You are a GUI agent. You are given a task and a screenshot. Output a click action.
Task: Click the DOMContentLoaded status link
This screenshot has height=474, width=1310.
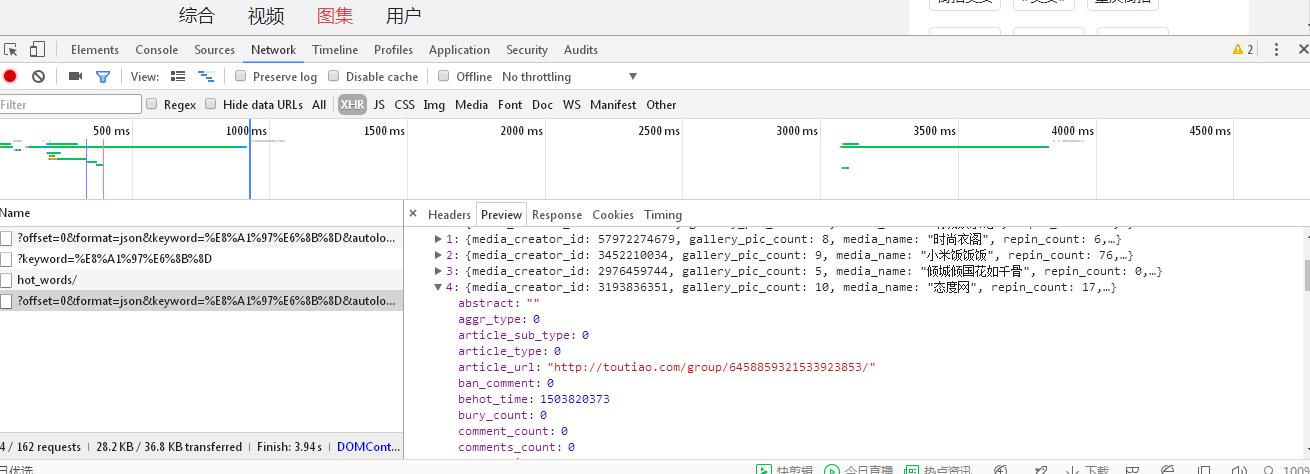(x=369, y=447)
